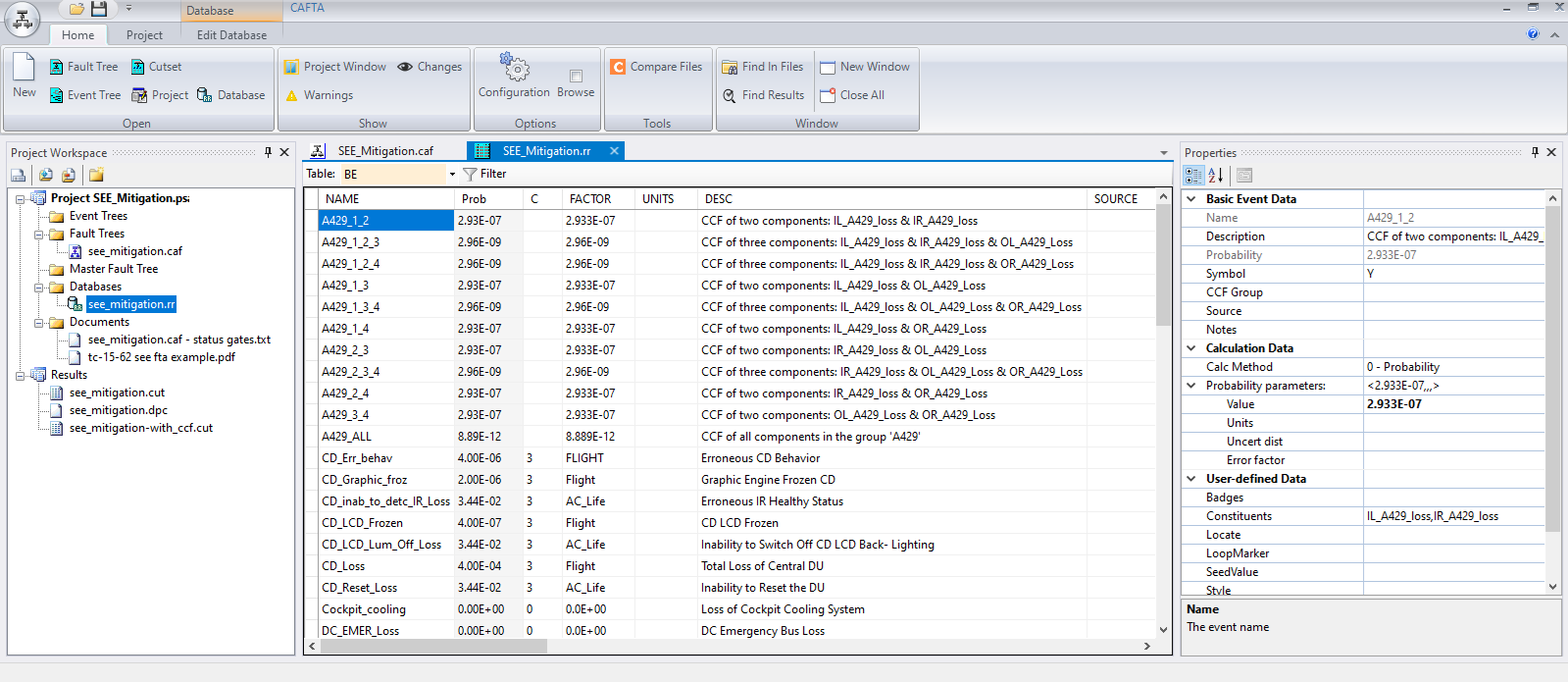Collapse the Basic Event Data section
Image resolution: width=1568 pixels, height=682 pixels.
1191,199
